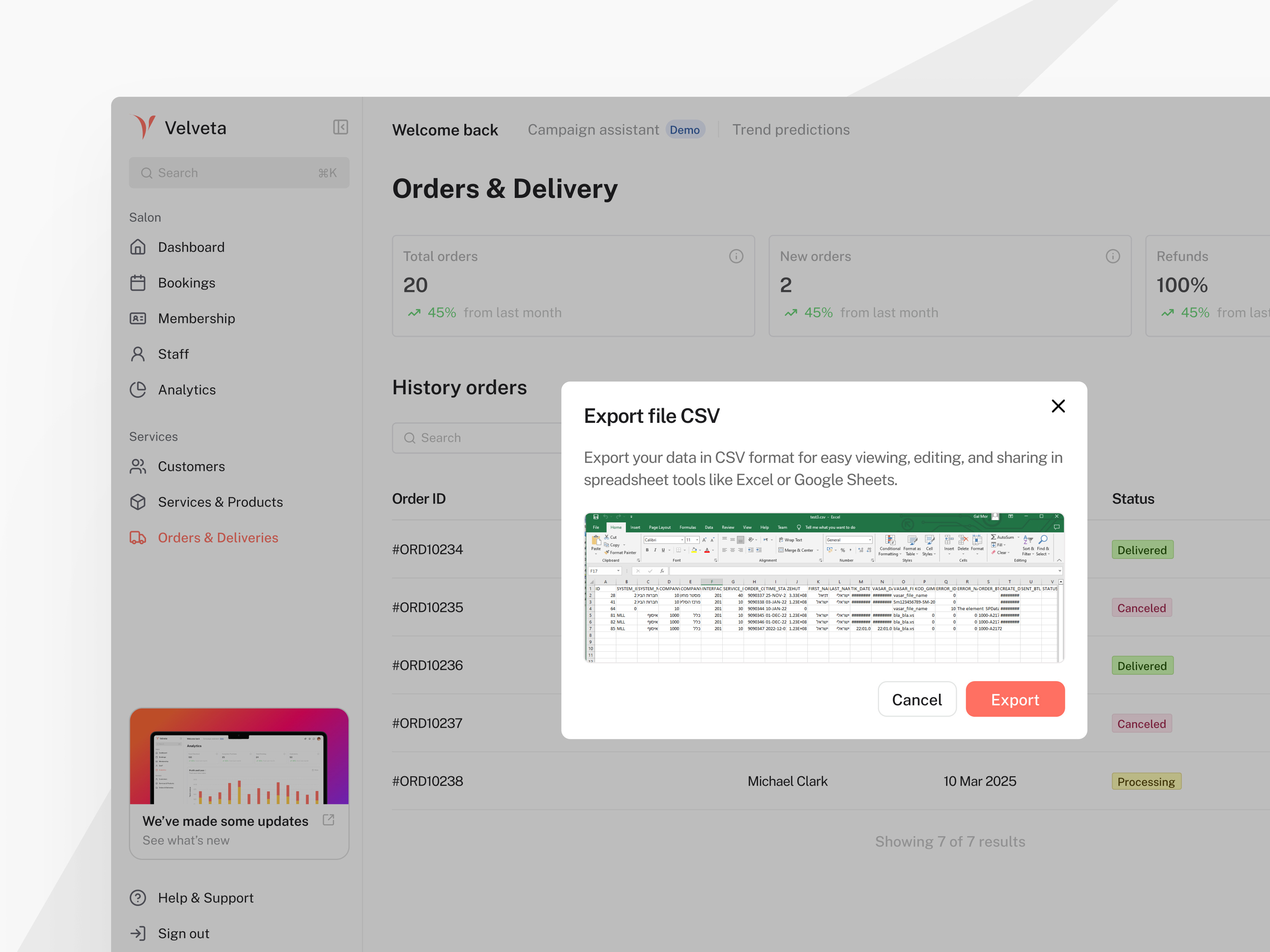Click the Sign out arrow icon

[139, 933]
